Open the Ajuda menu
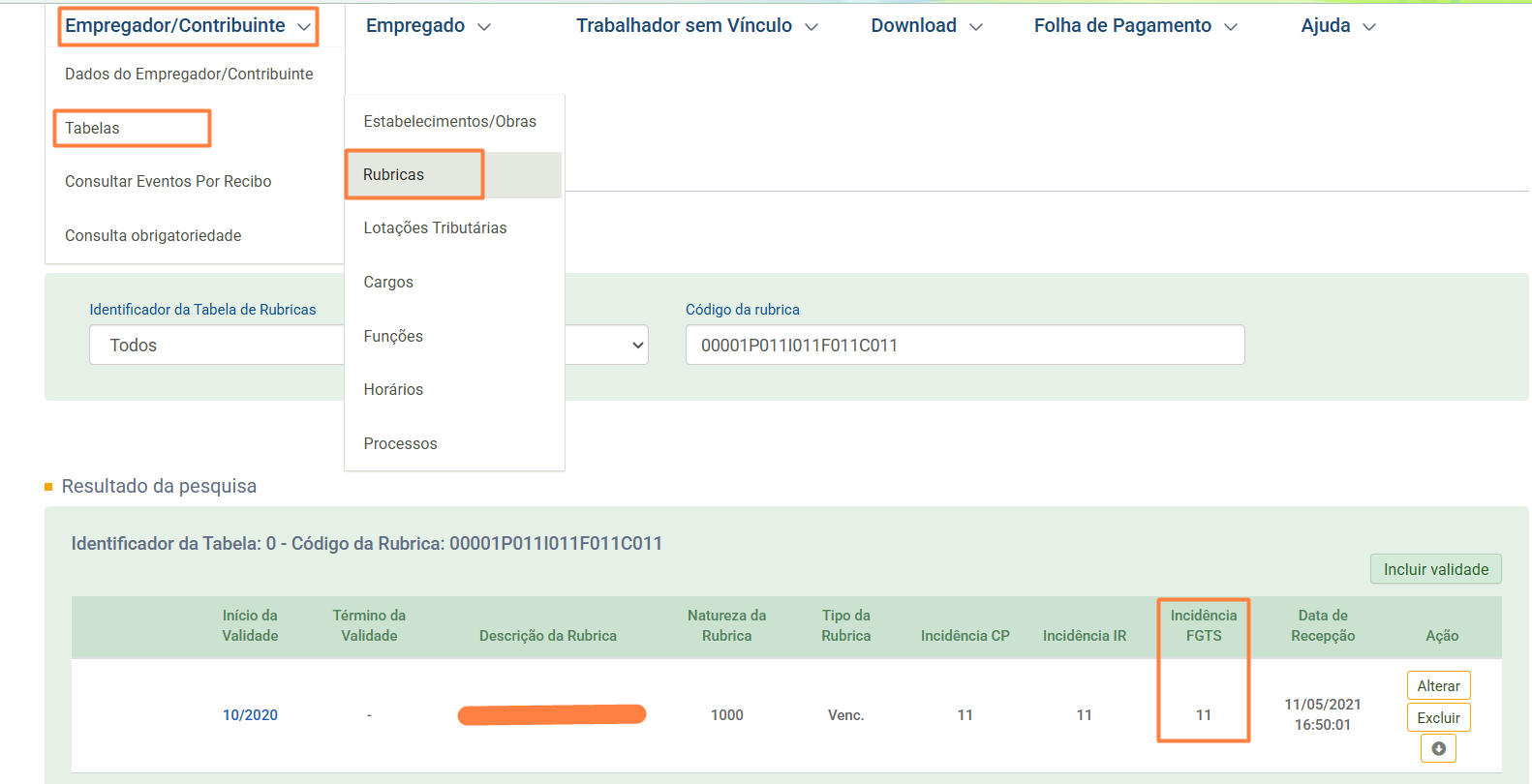 [1337, 26]
